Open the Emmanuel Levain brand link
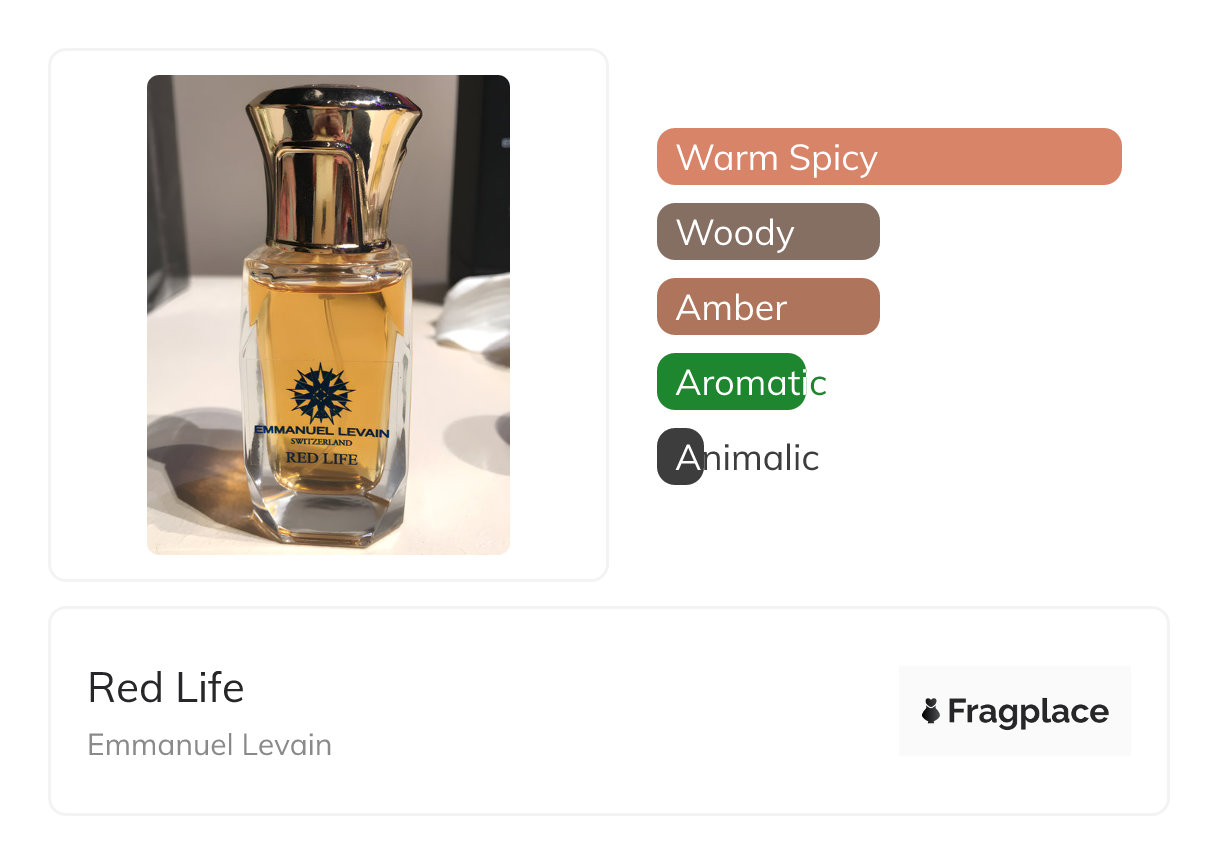The width and height of the screenshot is (1218, 864). click(210, 745)
